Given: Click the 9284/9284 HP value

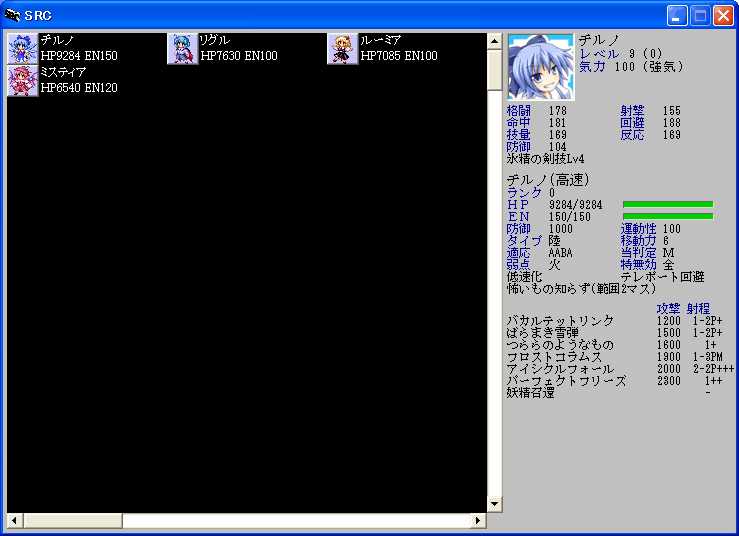Looking at the screenshot, I should pyautogui.click(x=575, y=205).
